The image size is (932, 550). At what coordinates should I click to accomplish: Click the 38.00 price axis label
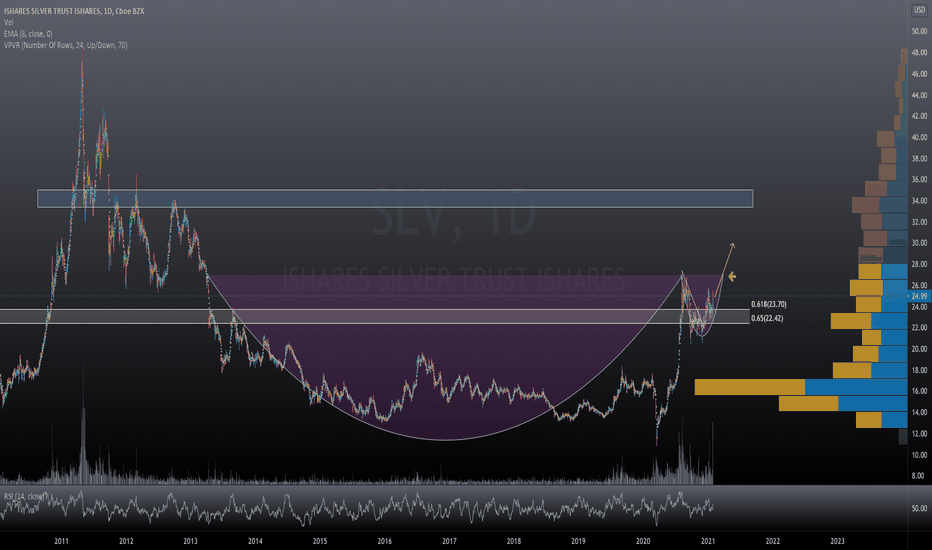919,158
